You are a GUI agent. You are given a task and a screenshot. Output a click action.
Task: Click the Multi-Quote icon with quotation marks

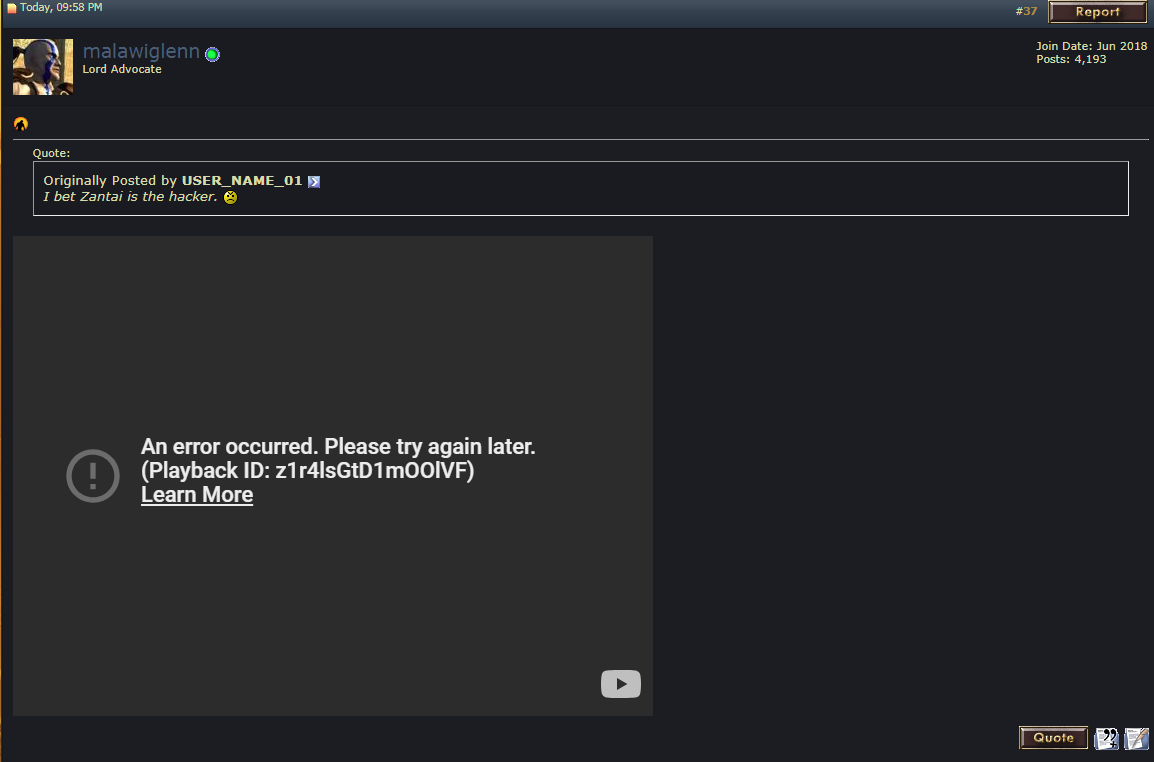(1106, 739)
